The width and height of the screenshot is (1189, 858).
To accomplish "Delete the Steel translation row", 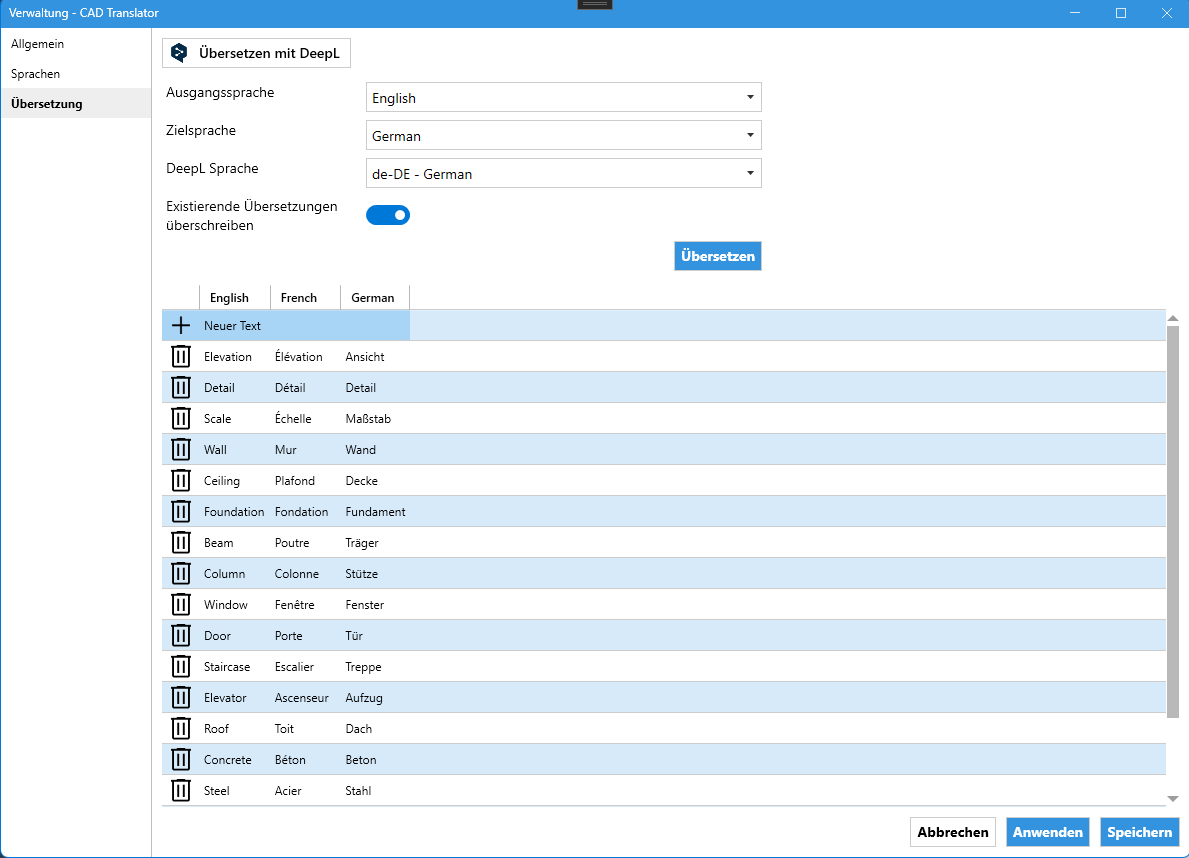I will coord(180,791).
